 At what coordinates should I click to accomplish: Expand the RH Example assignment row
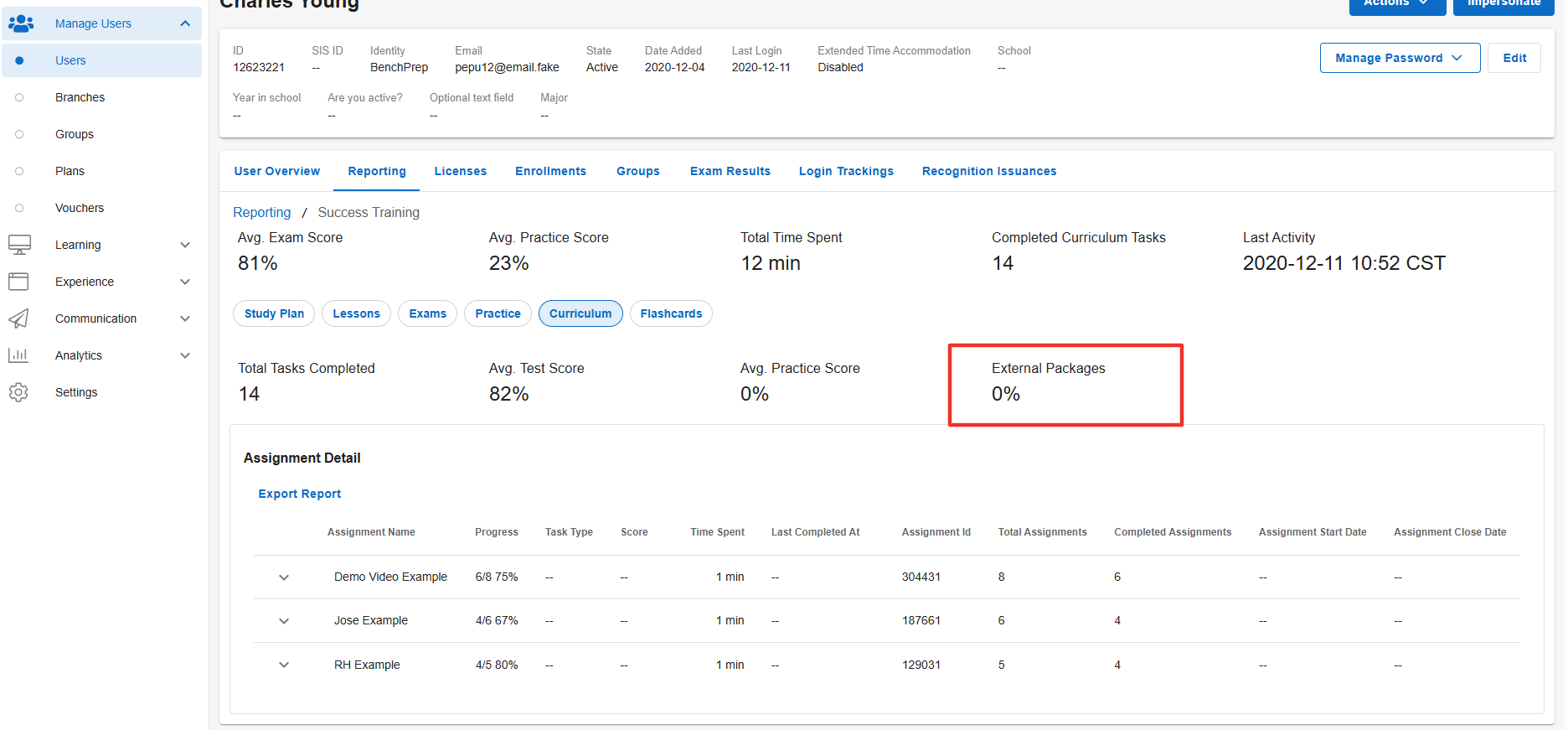coord(284,665)
